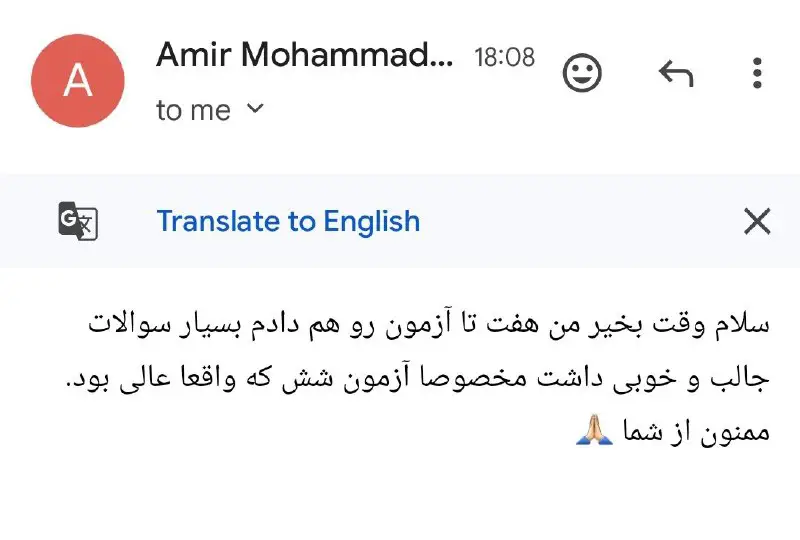Open the three-dot more options menu
The width and height of the screenshot is (800, 540).
click(x=757, y=73)
